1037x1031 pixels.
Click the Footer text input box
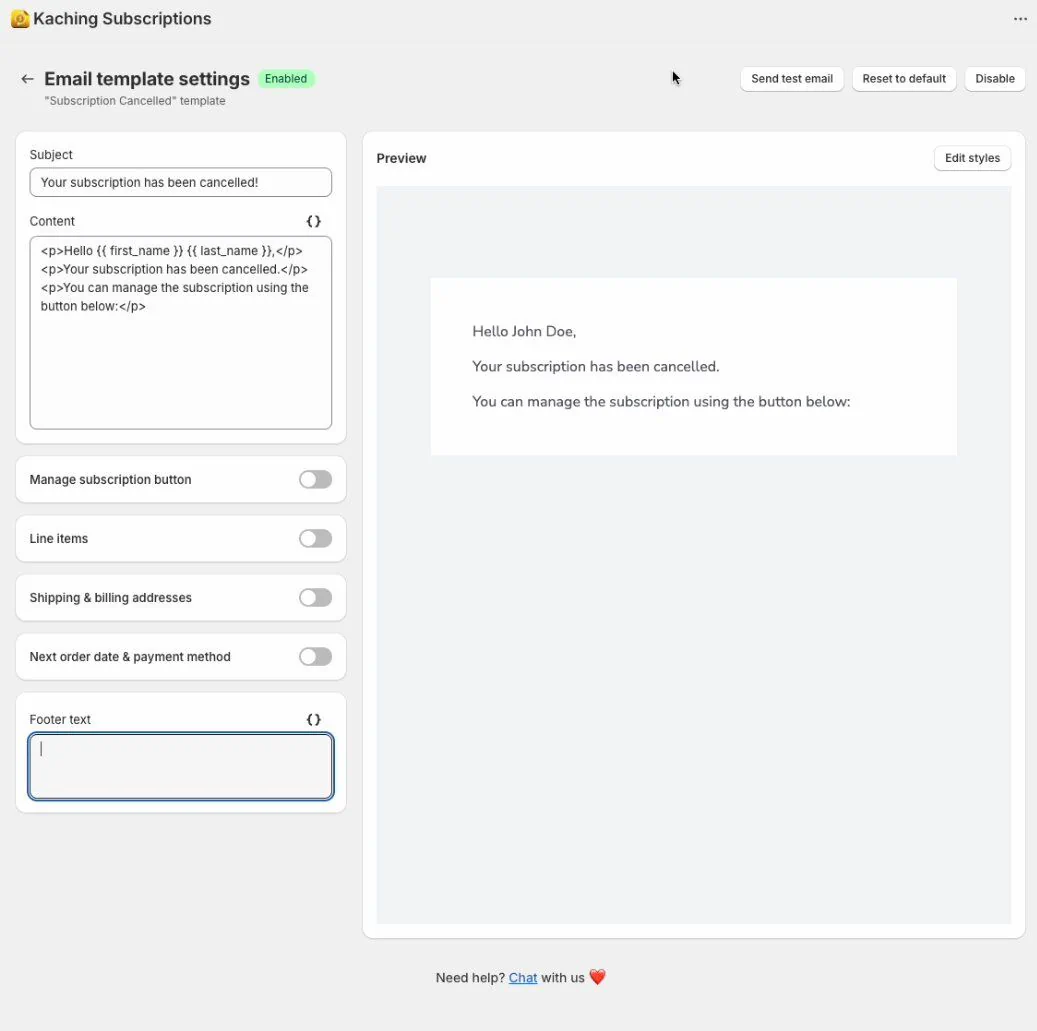tap(181, 766)
